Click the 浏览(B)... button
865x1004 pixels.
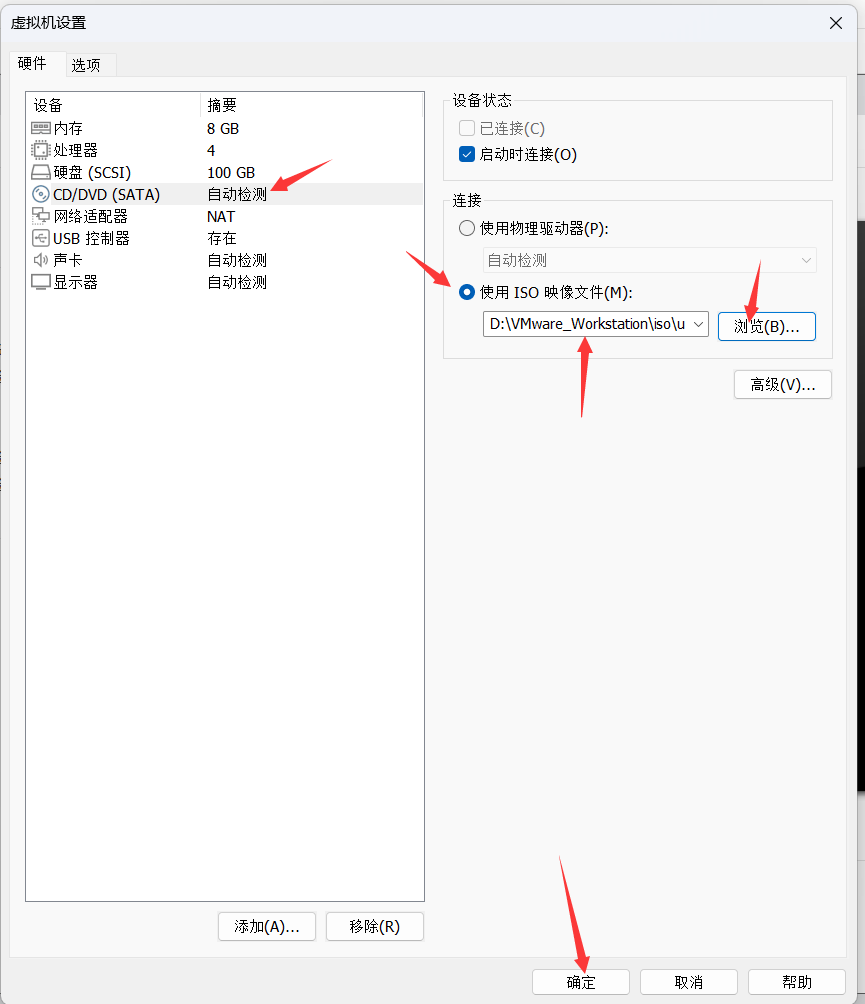766,327
